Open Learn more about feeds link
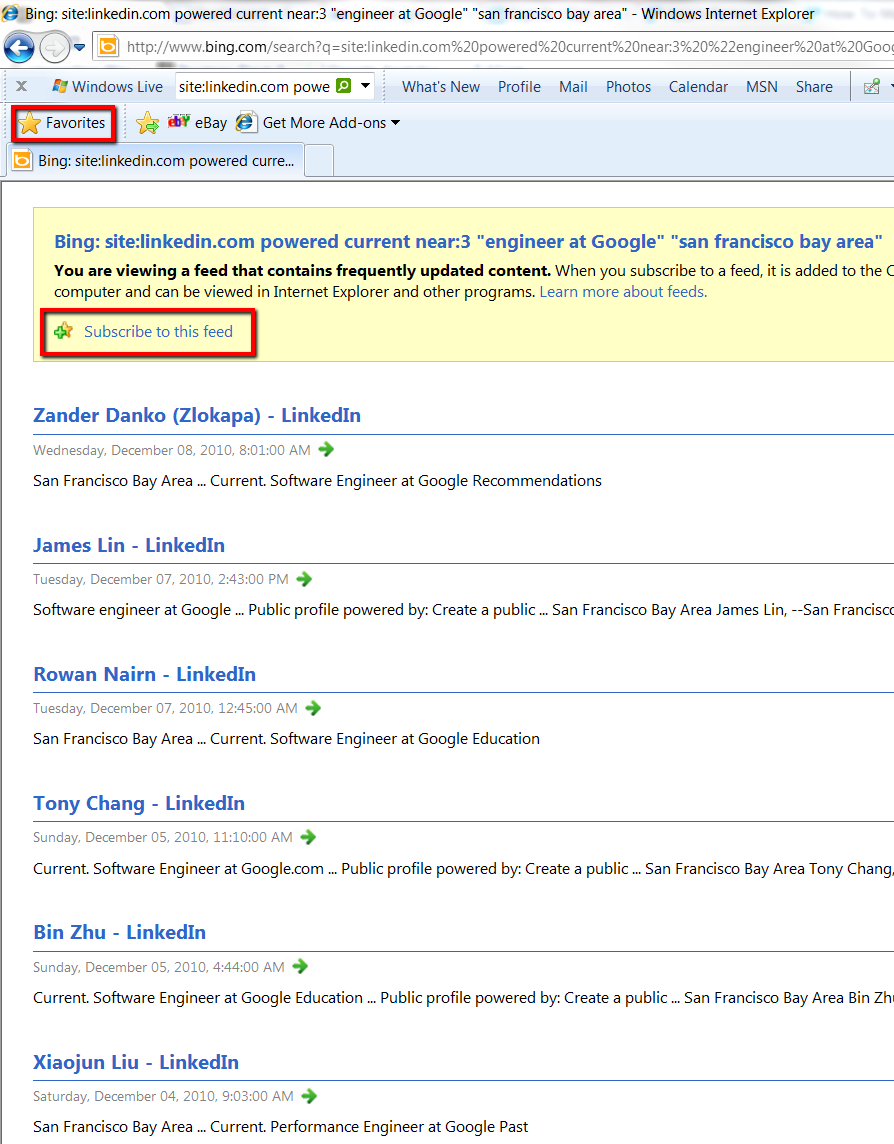 tap(623, 292)
